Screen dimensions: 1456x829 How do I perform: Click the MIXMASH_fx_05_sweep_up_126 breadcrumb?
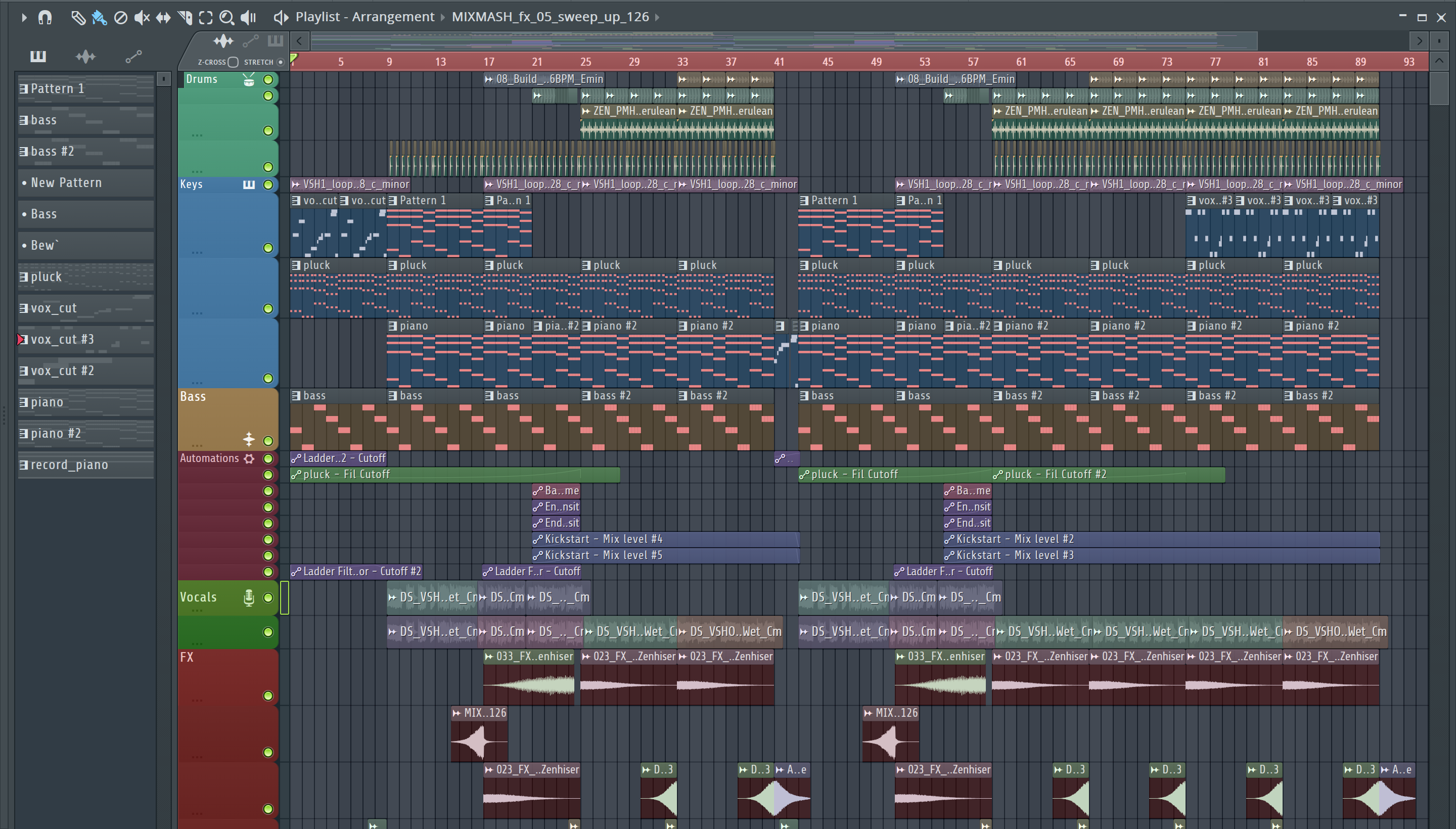click(x=550, y=17)
